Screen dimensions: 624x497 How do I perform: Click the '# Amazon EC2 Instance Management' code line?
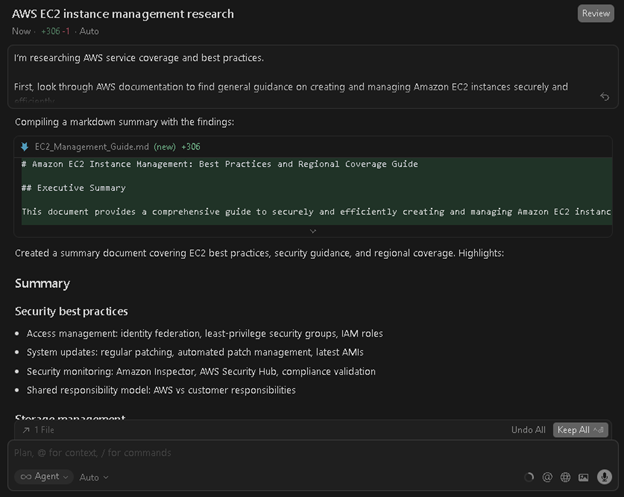[220, 164]
